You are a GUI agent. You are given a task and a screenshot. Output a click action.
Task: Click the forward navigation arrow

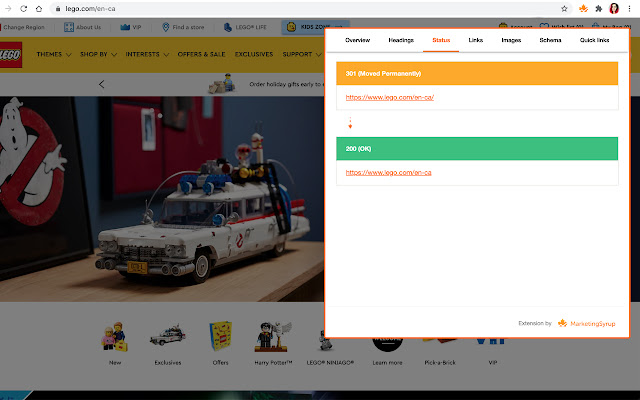8,9
